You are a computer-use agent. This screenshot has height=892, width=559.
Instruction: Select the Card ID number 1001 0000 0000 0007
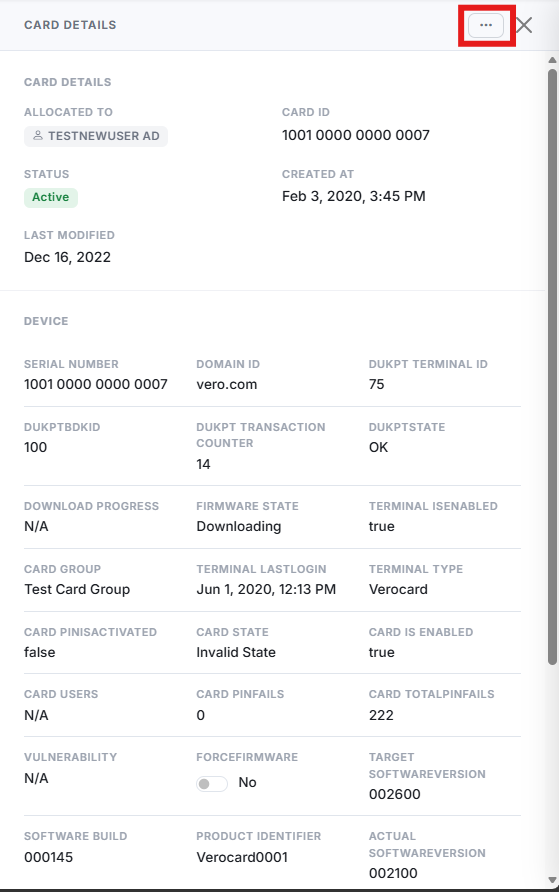[x=355, y=135]
